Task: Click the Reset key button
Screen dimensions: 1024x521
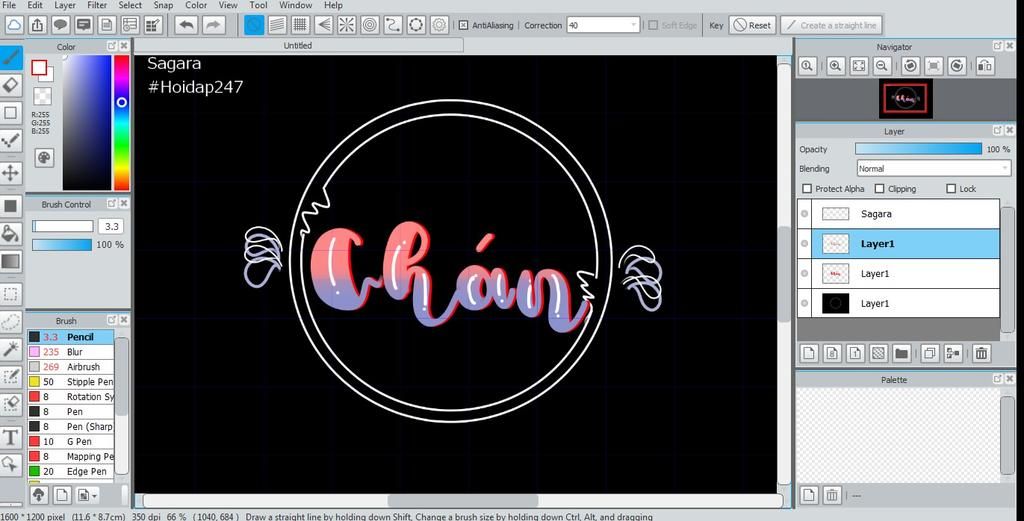Action: click(x=752, y=25)
